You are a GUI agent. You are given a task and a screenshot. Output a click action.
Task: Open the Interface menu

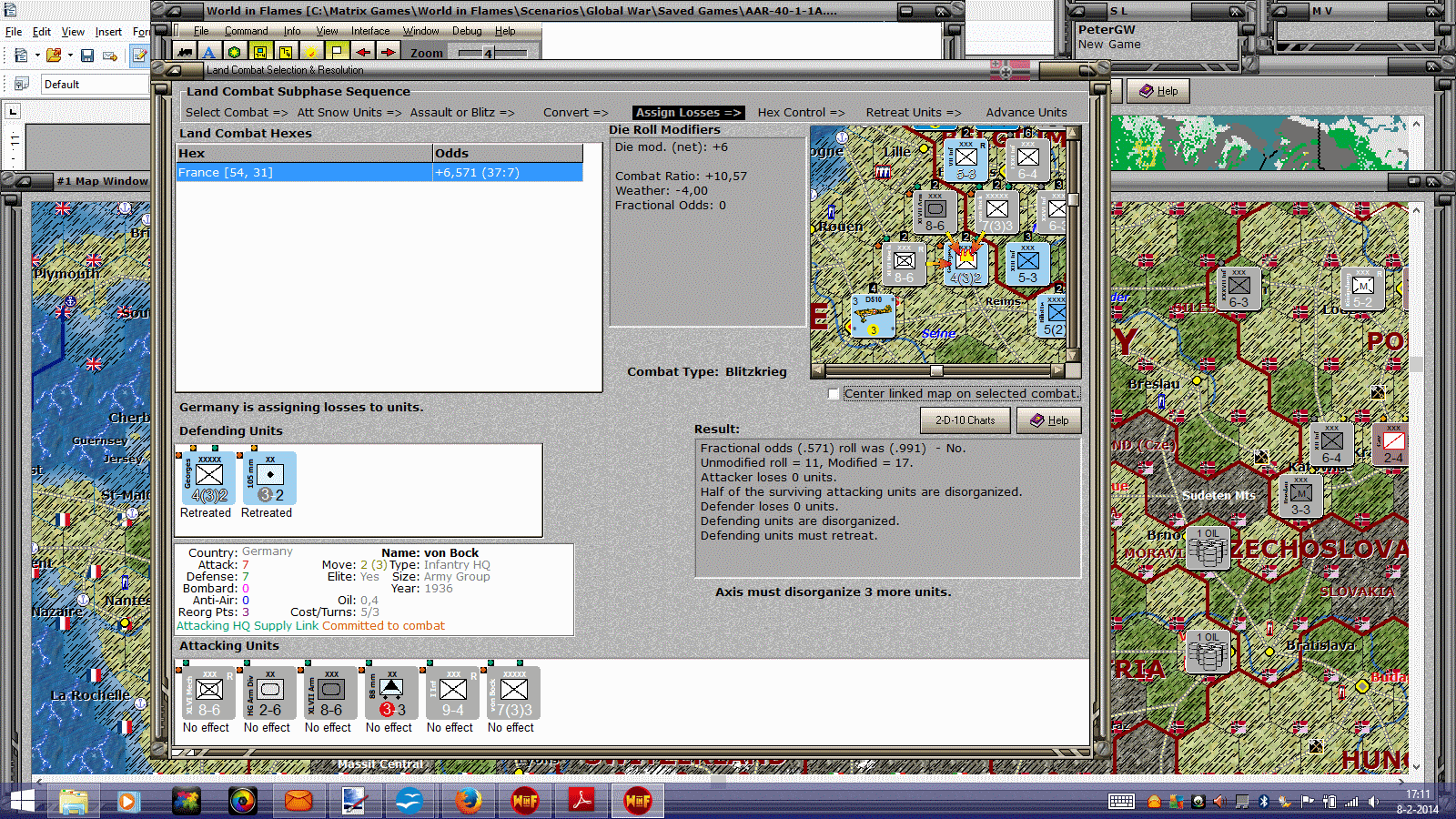pyautogui.click(x=370, y=31)
